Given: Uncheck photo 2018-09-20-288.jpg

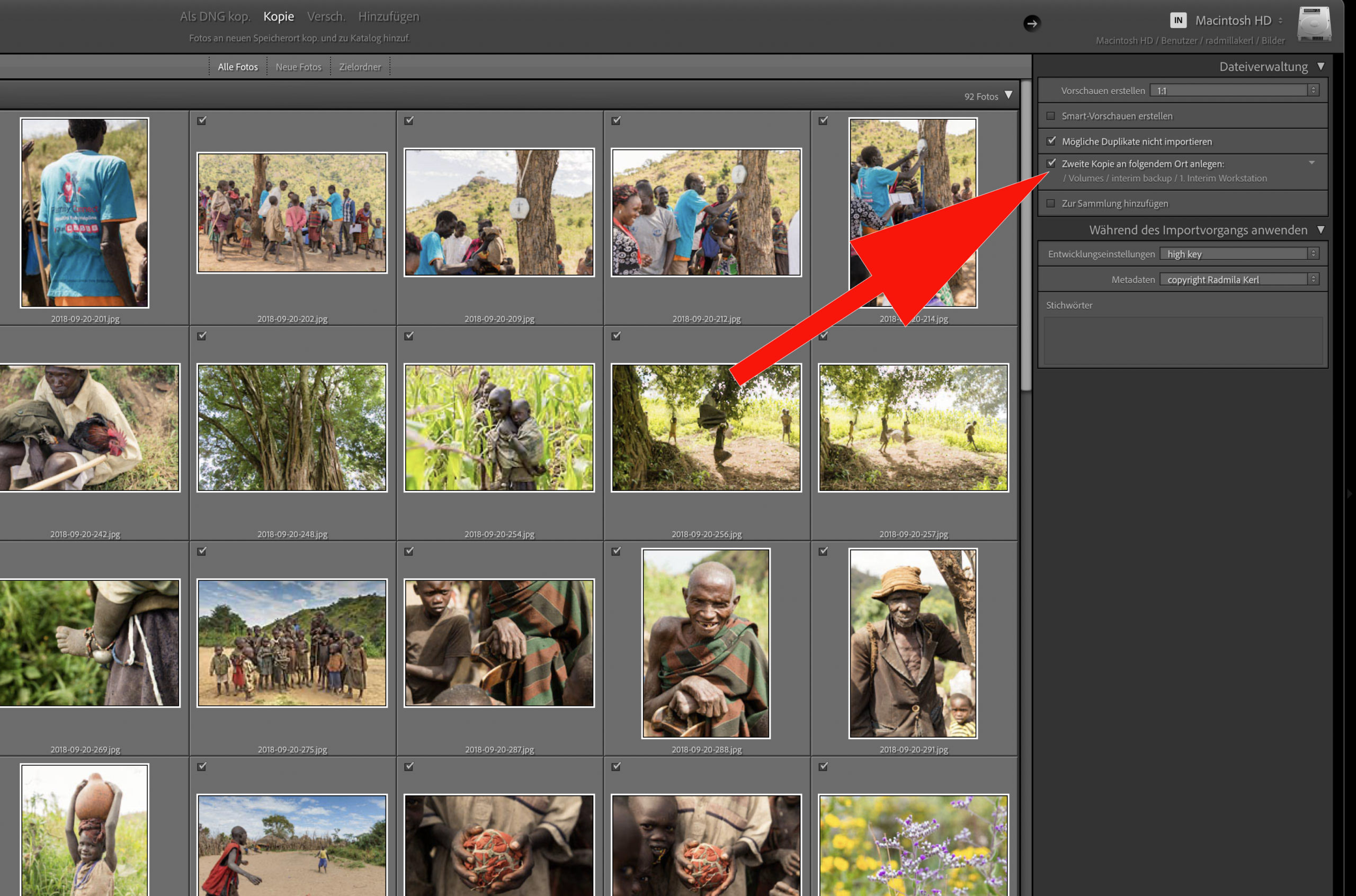Looking at the screenshot, I should [616, 551].
